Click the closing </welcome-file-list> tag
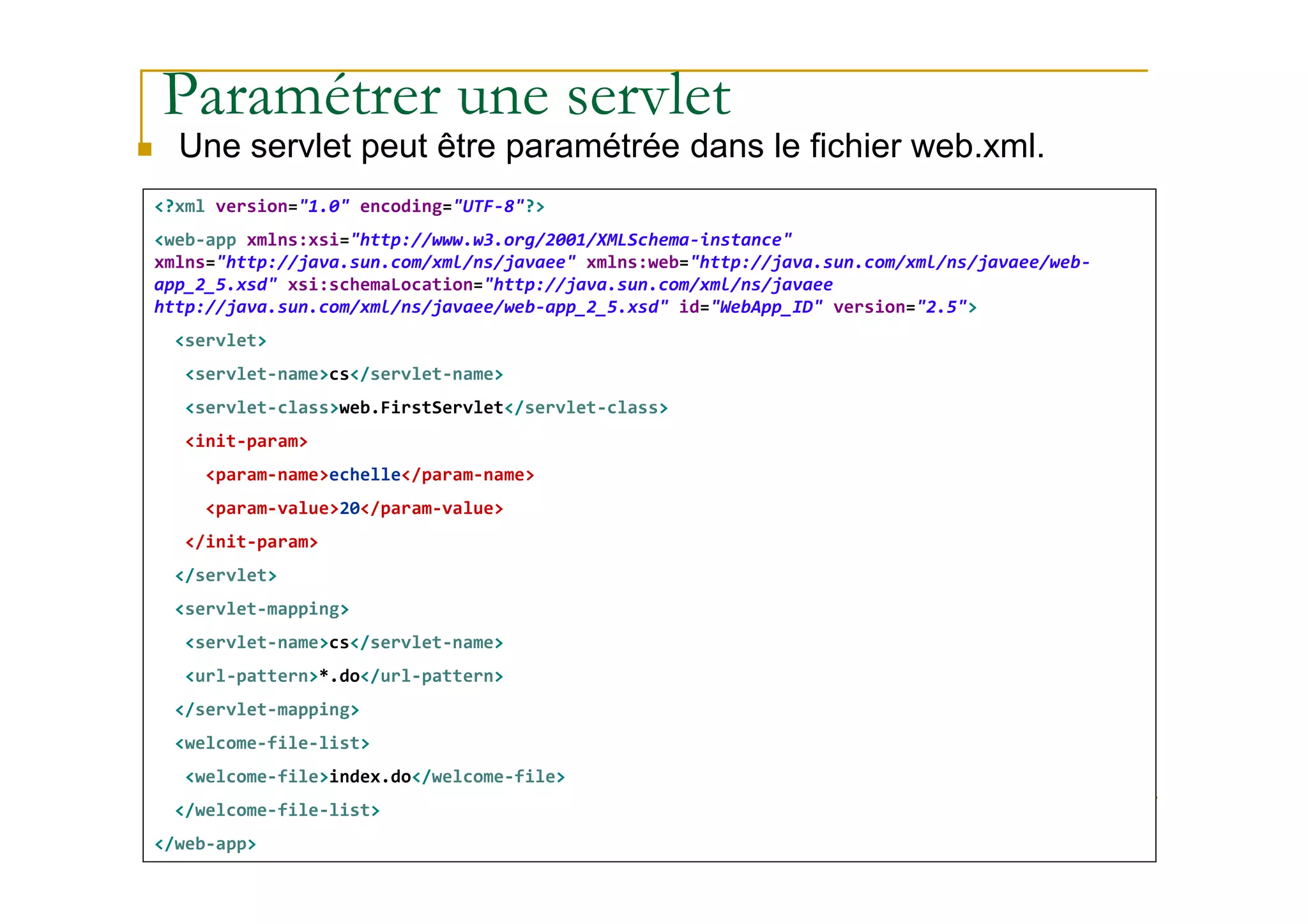 coord(277,810)
